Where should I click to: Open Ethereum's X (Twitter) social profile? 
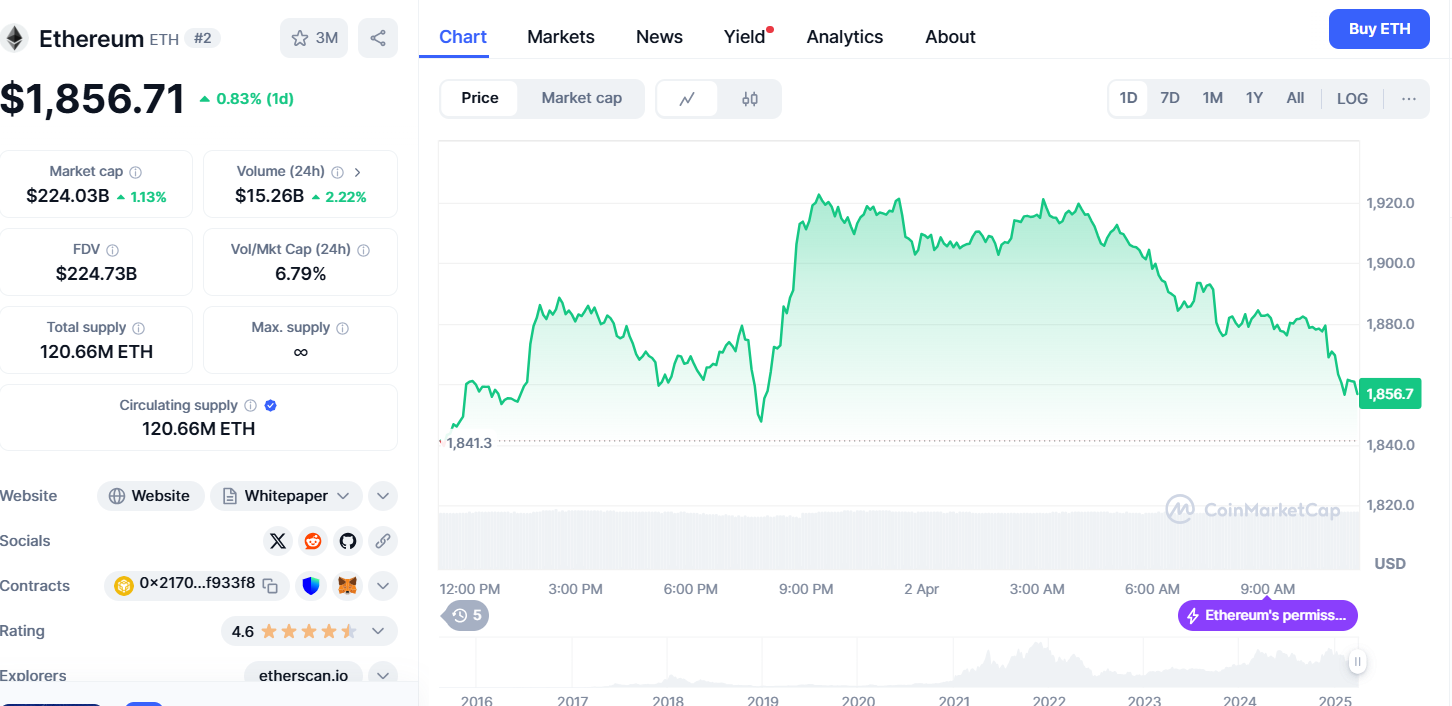tap(277, 540)
